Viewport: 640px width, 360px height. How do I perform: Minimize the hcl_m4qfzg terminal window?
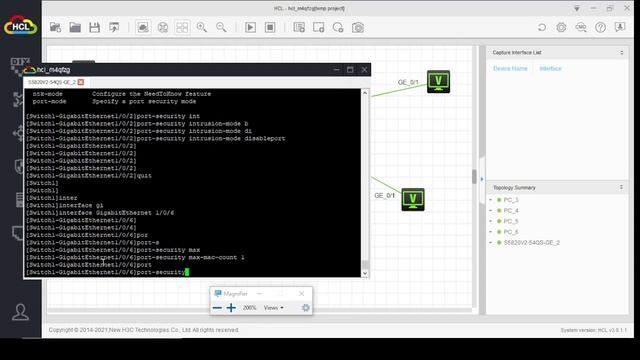336,70
